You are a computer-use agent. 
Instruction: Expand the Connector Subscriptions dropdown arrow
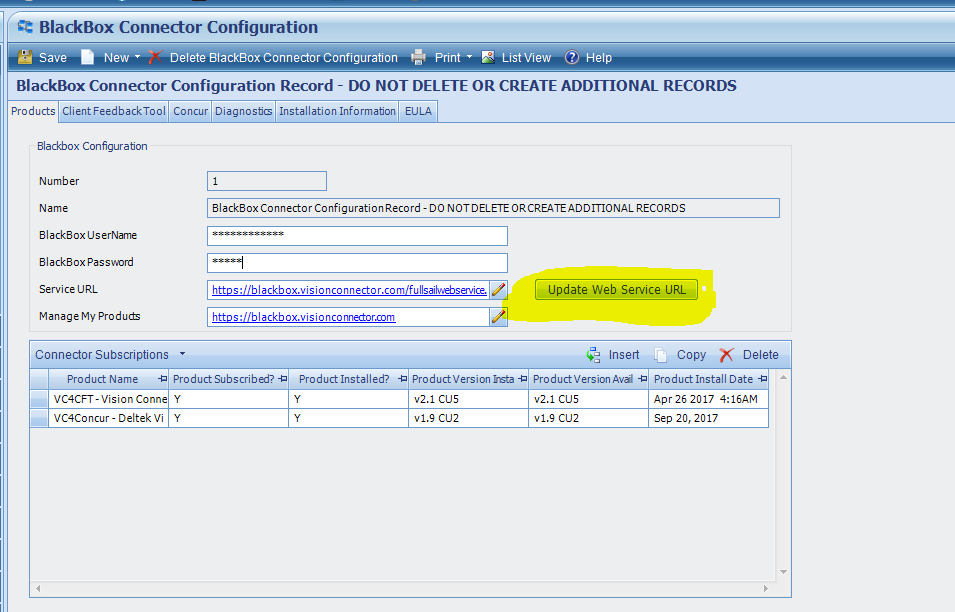pyautogui.click(x=182, y=354)
